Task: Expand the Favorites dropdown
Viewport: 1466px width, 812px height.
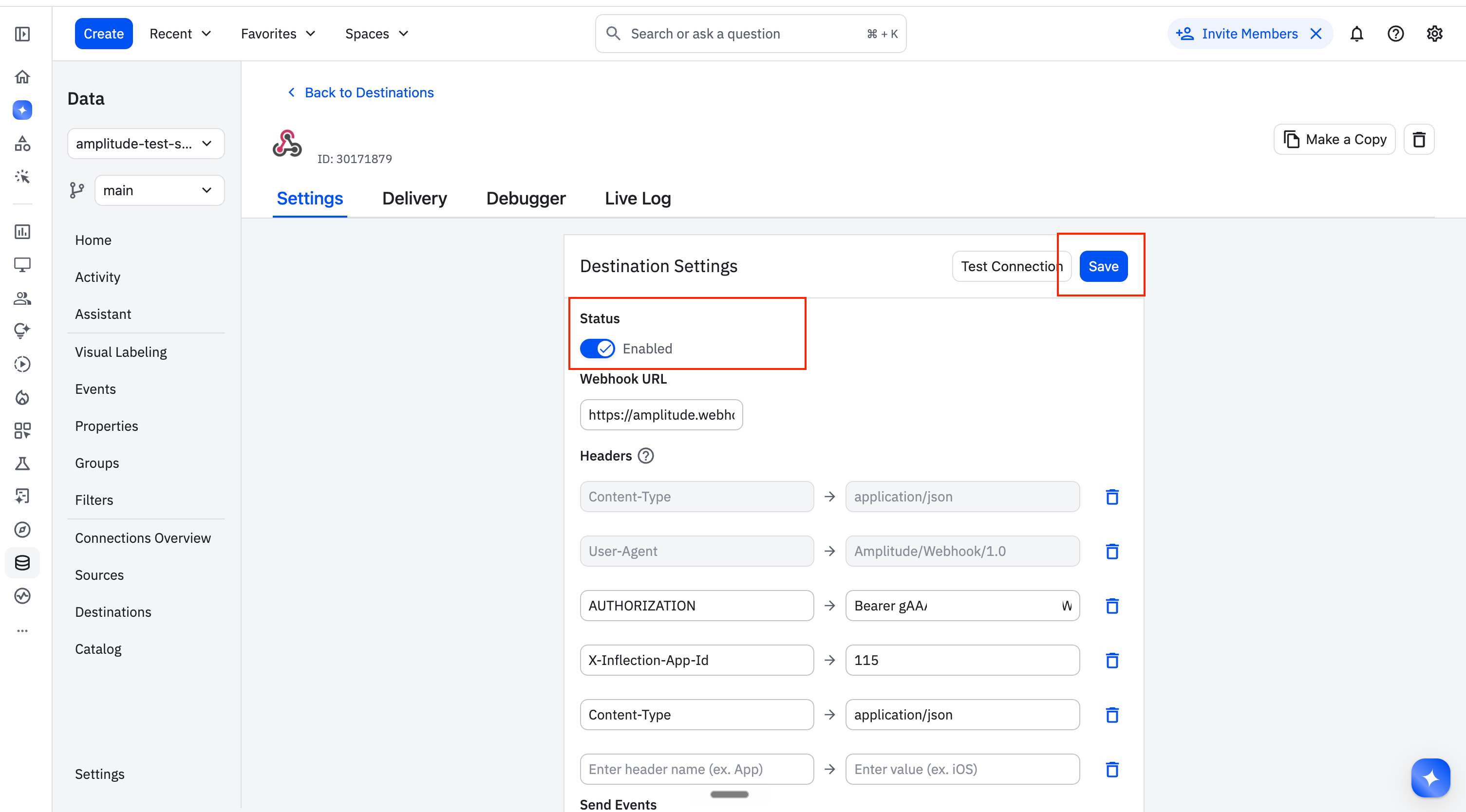Action: point(278,34)
